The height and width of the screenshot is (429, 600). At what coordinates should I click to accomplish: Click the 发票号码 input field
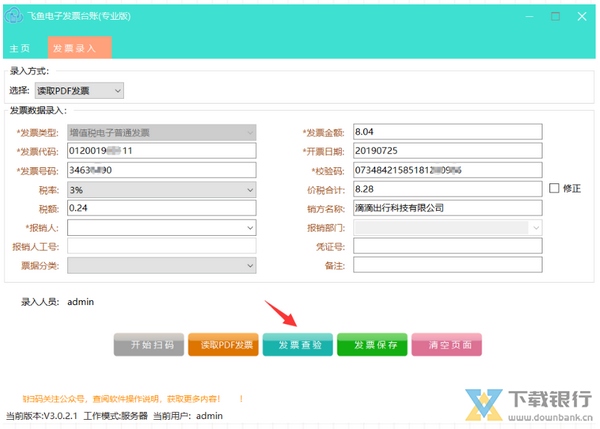161,170
